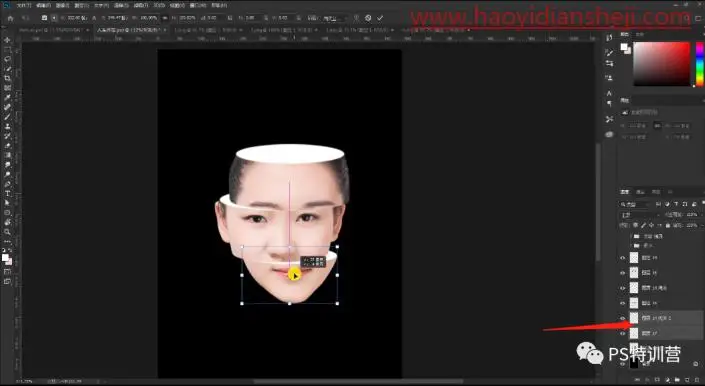705x386 pixels.
Task: Click the More tools ellipsis in toolbar
Action: (7, 242)
